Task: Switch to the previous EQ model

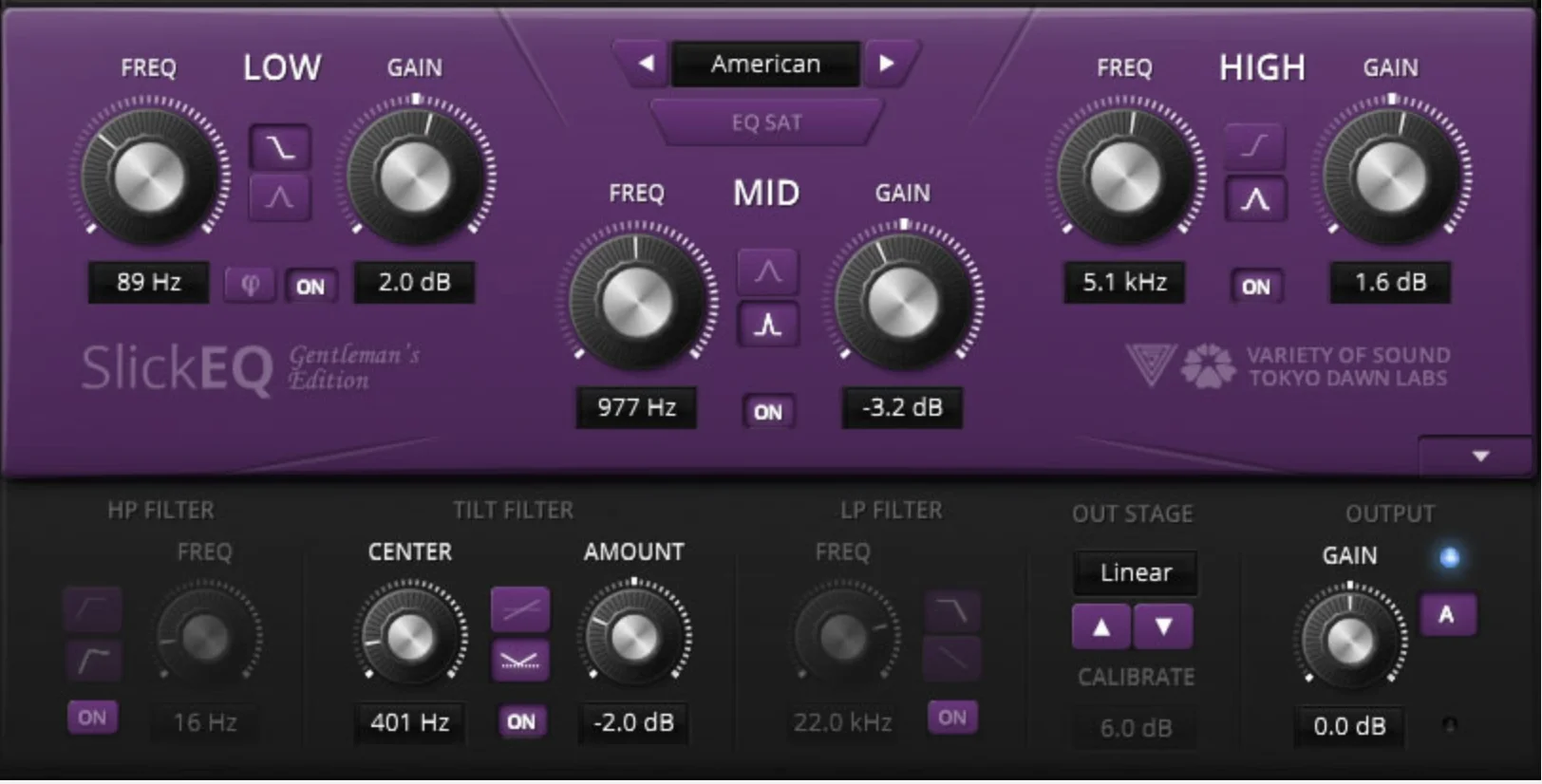Action: point(646,64)
